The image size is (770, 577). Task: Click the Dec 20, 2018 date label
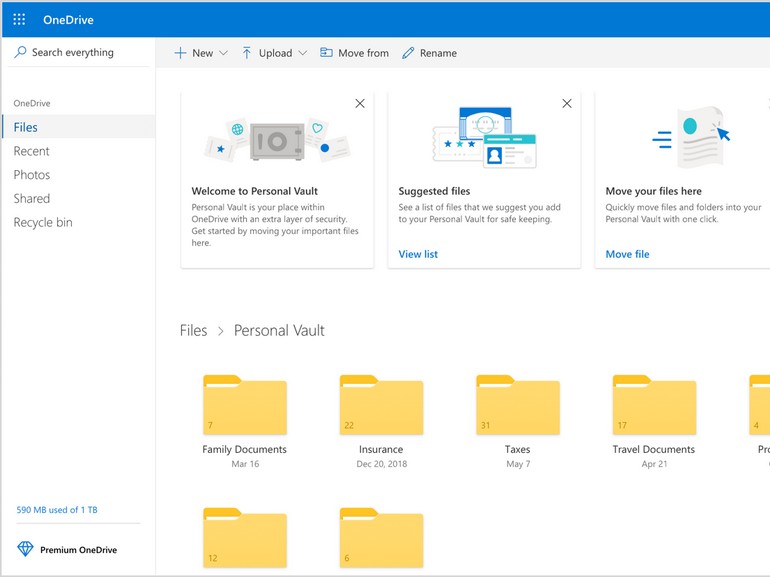[x=382, y=464]
